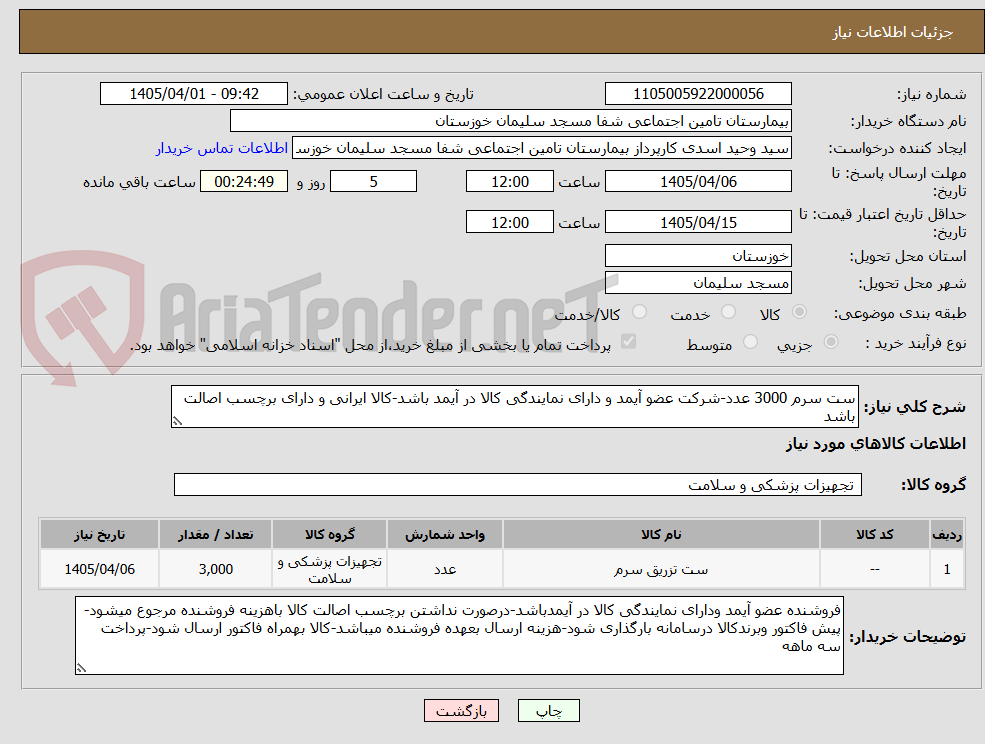Click the request creator field

[541, 148]
